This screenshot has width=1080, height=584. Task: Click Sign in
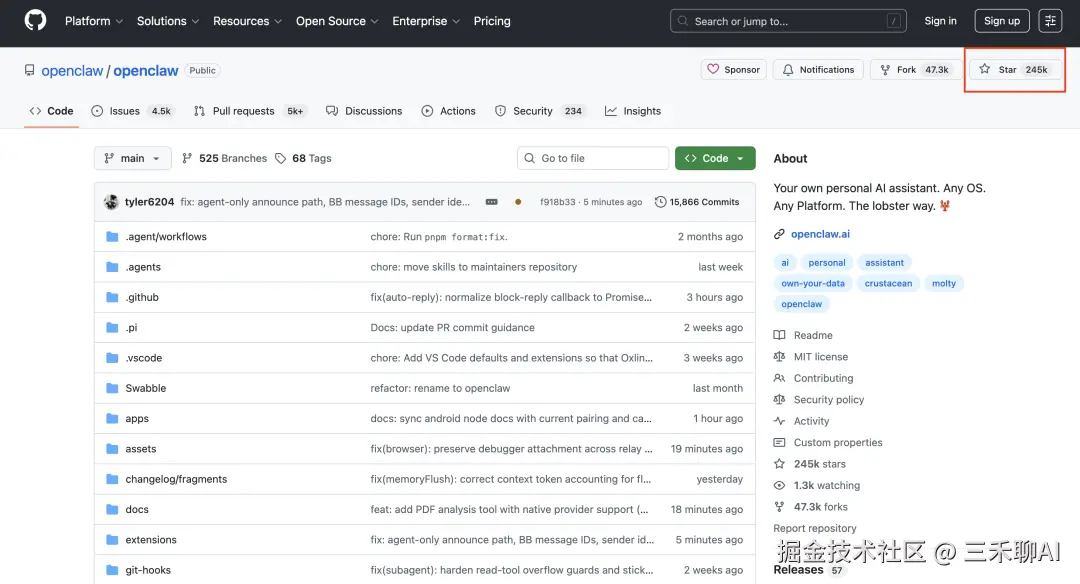[940, 21]
